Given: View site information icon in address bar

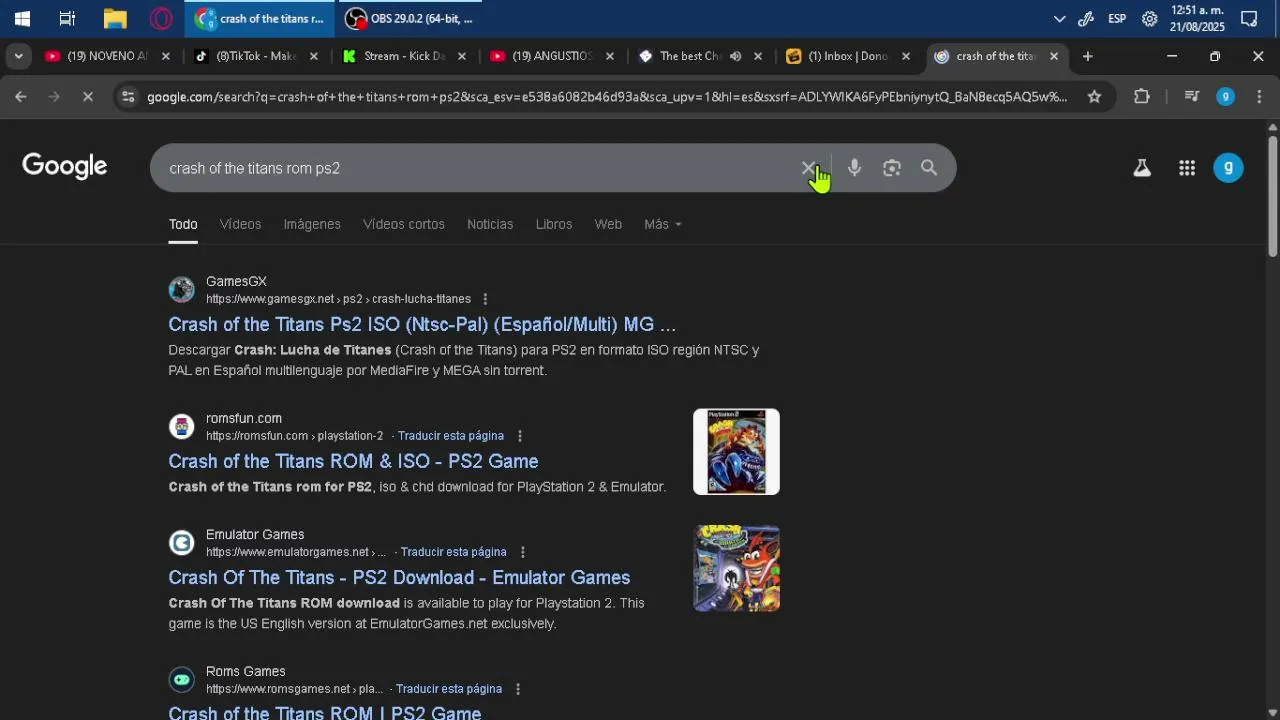Looking at the screenshot, I should click(126, 97).
